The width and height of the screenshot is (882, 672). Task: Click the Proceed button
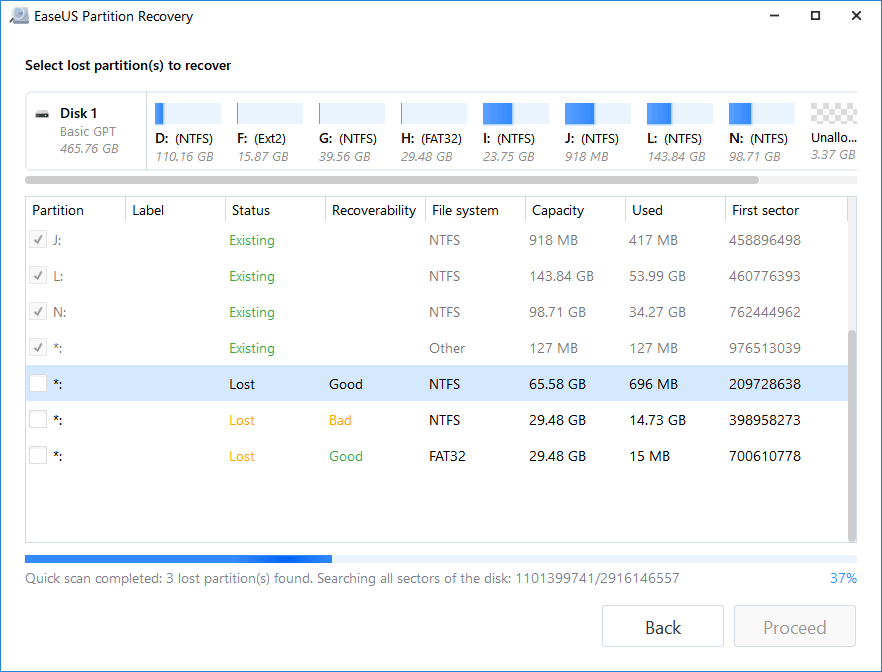click(794, 626)
